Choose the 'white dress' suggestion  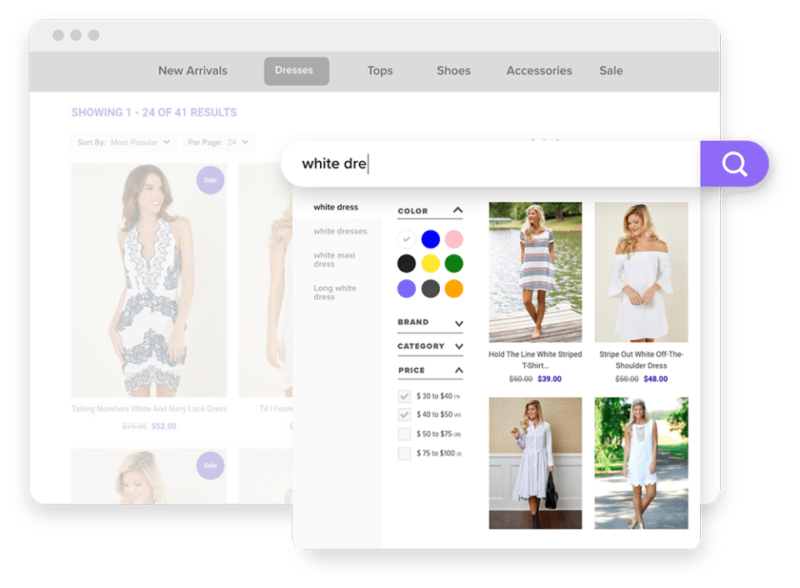[x=336, y=207]
